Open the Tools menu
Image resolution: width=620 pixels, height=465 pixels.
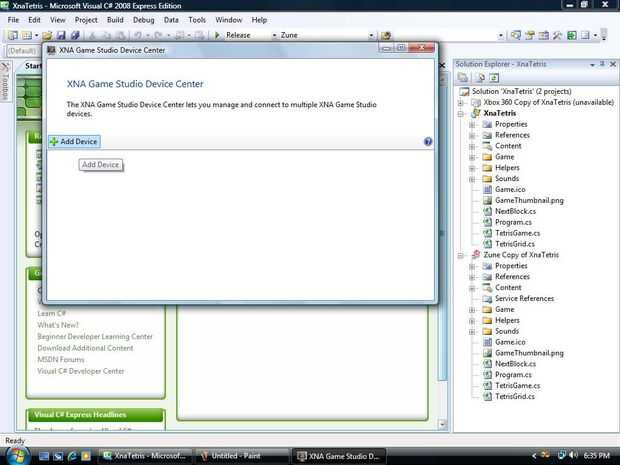[197, 20]
